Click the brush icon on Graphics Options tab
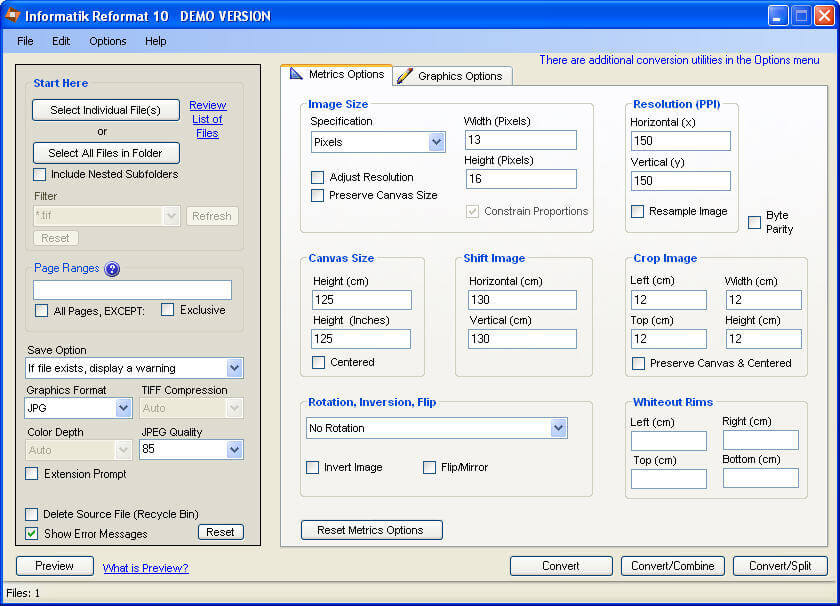Viewport: 840px width, 606px height. click(x=406, y=75)
